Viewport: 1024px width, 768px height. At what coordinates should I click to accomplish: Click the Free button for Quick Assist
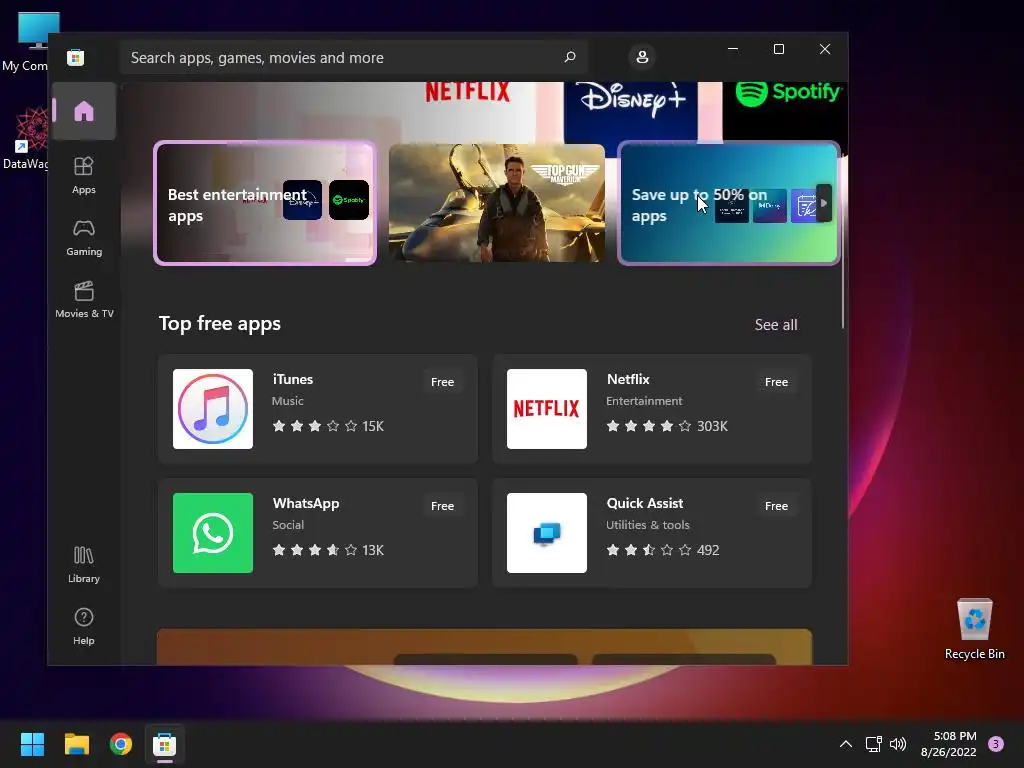pyautogui.click(x=776, y=506)
